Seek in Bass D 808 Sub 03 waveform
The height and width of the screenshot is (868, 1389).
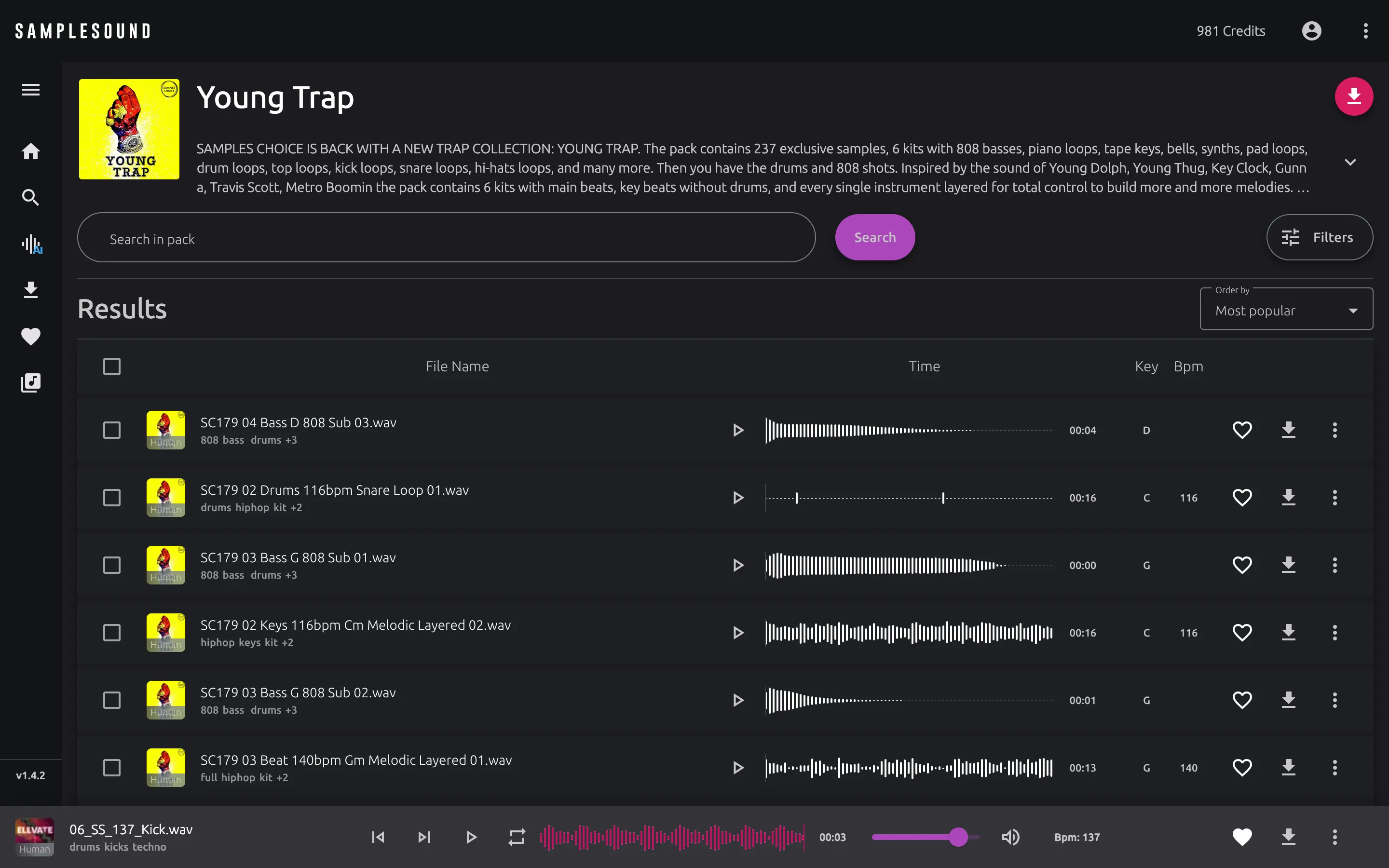[x=909, y=430]
